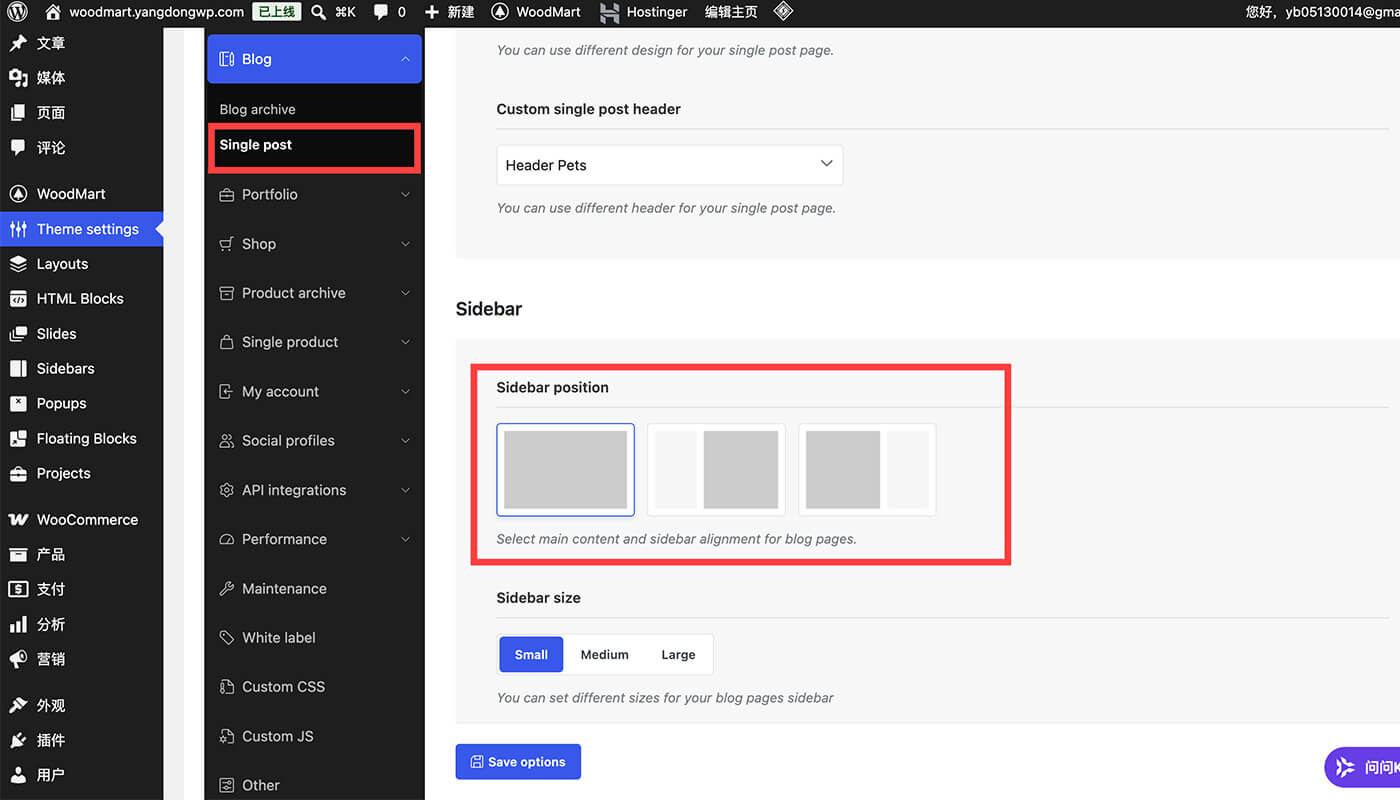
Task: Click the Popups icon in admin menu
Action: click(x=18, y=404)
